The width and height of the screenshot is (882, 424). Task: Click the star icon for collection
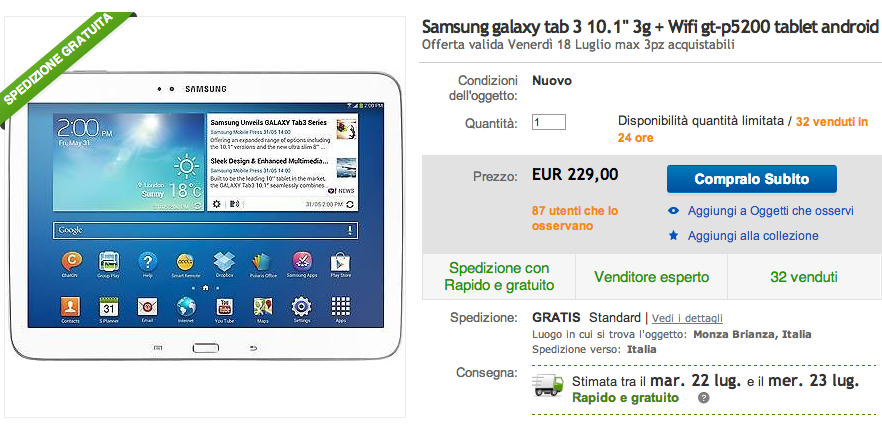[673, 235]
